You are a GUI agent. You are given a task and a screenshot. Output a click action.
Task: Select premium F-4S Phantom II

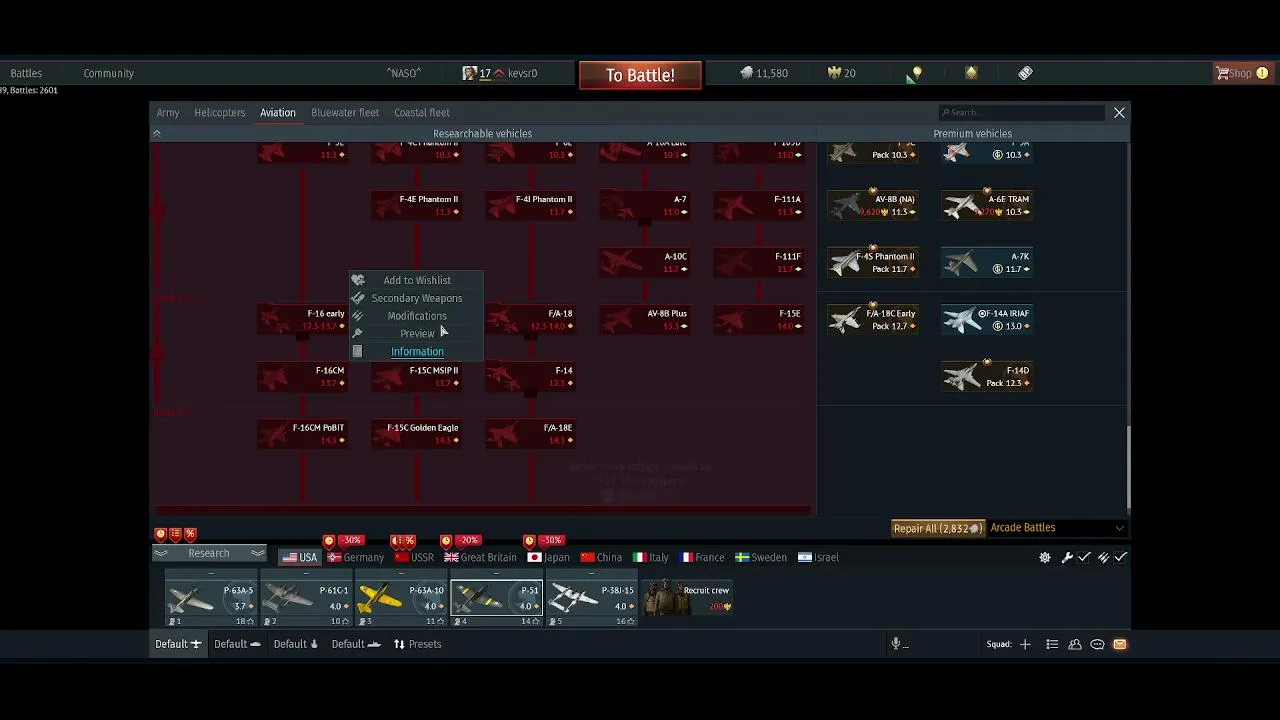pyautogui.click(x=873, y=262)
